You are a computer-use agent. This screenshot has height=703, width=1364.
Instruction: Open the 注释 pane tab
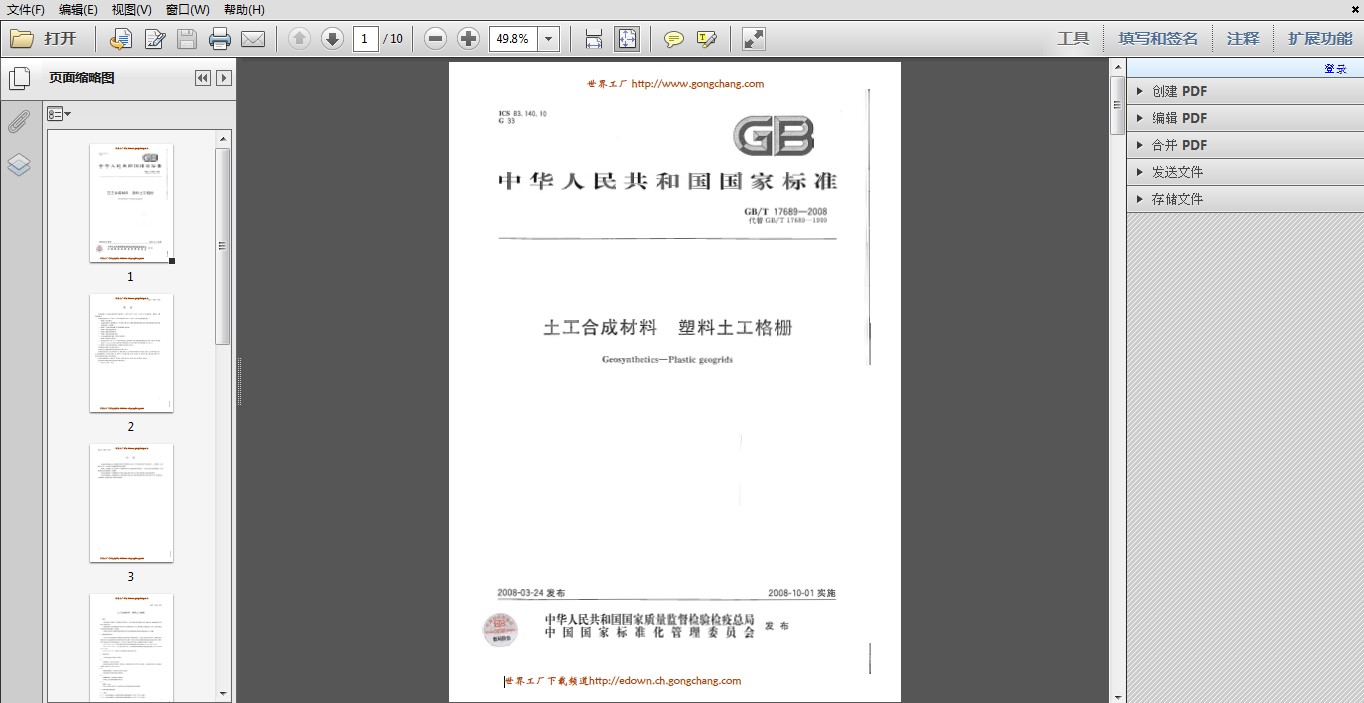click(x=1243, y=39)
